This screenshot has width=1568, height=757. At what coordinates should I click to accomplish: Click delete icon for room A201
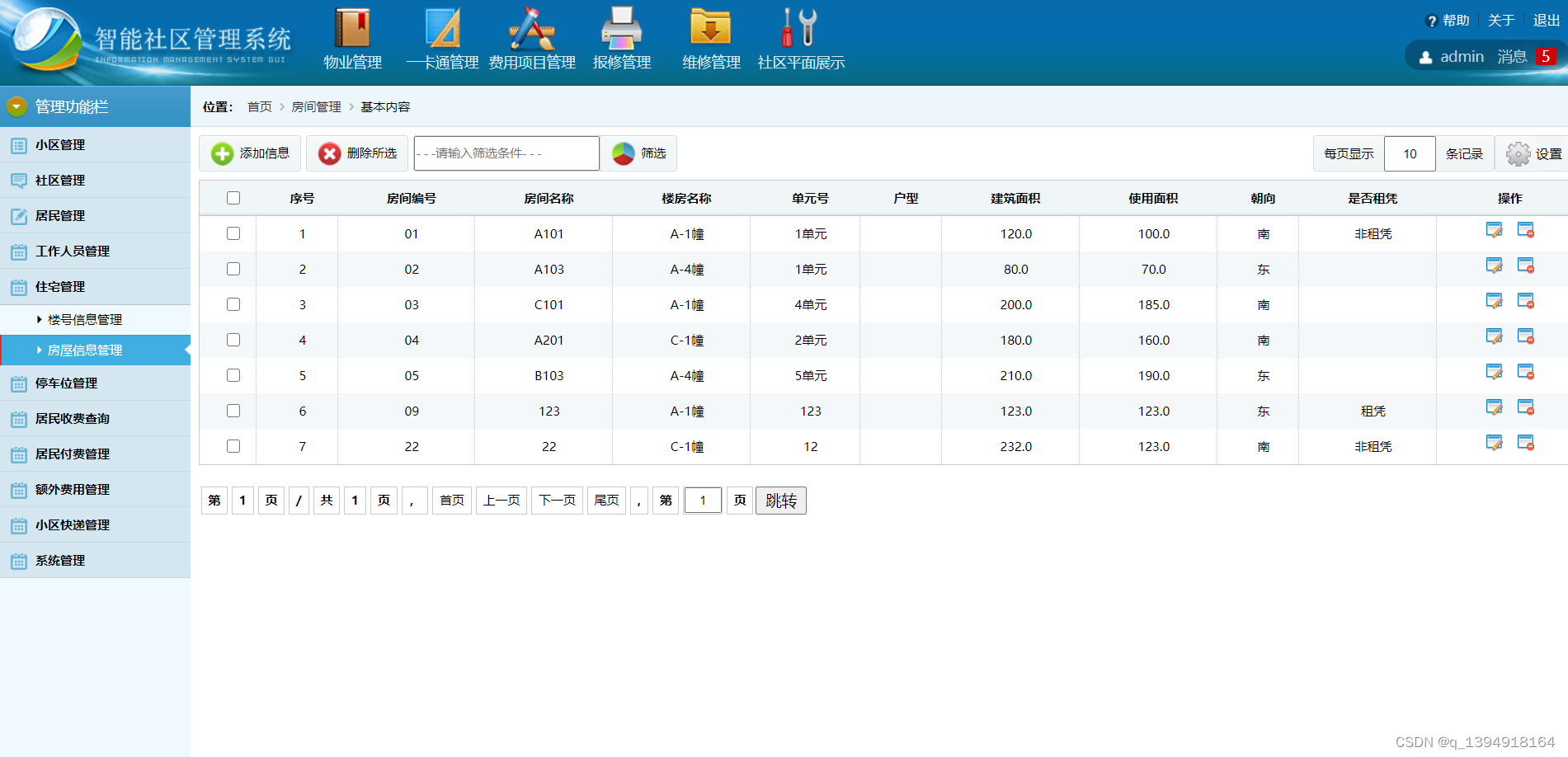[x=1526, y=337]
